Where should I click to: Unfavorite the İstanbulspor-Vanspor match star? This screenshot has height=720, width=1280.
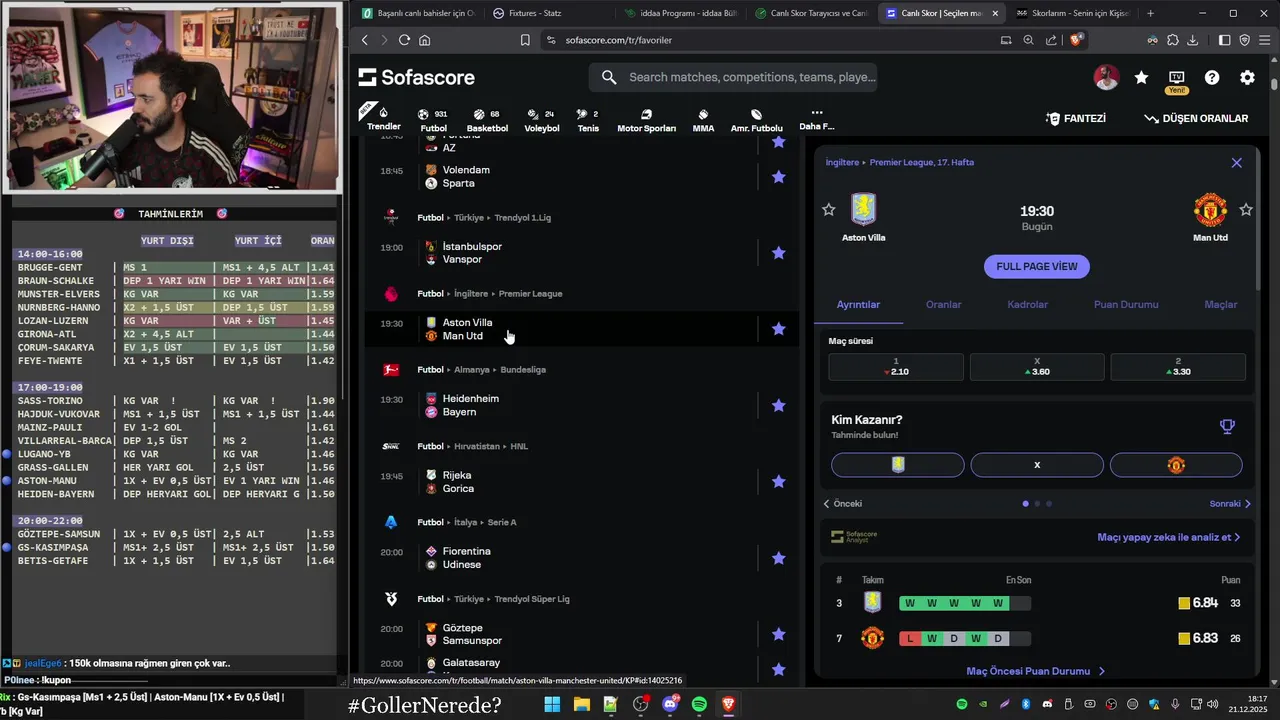coord(779,253)
